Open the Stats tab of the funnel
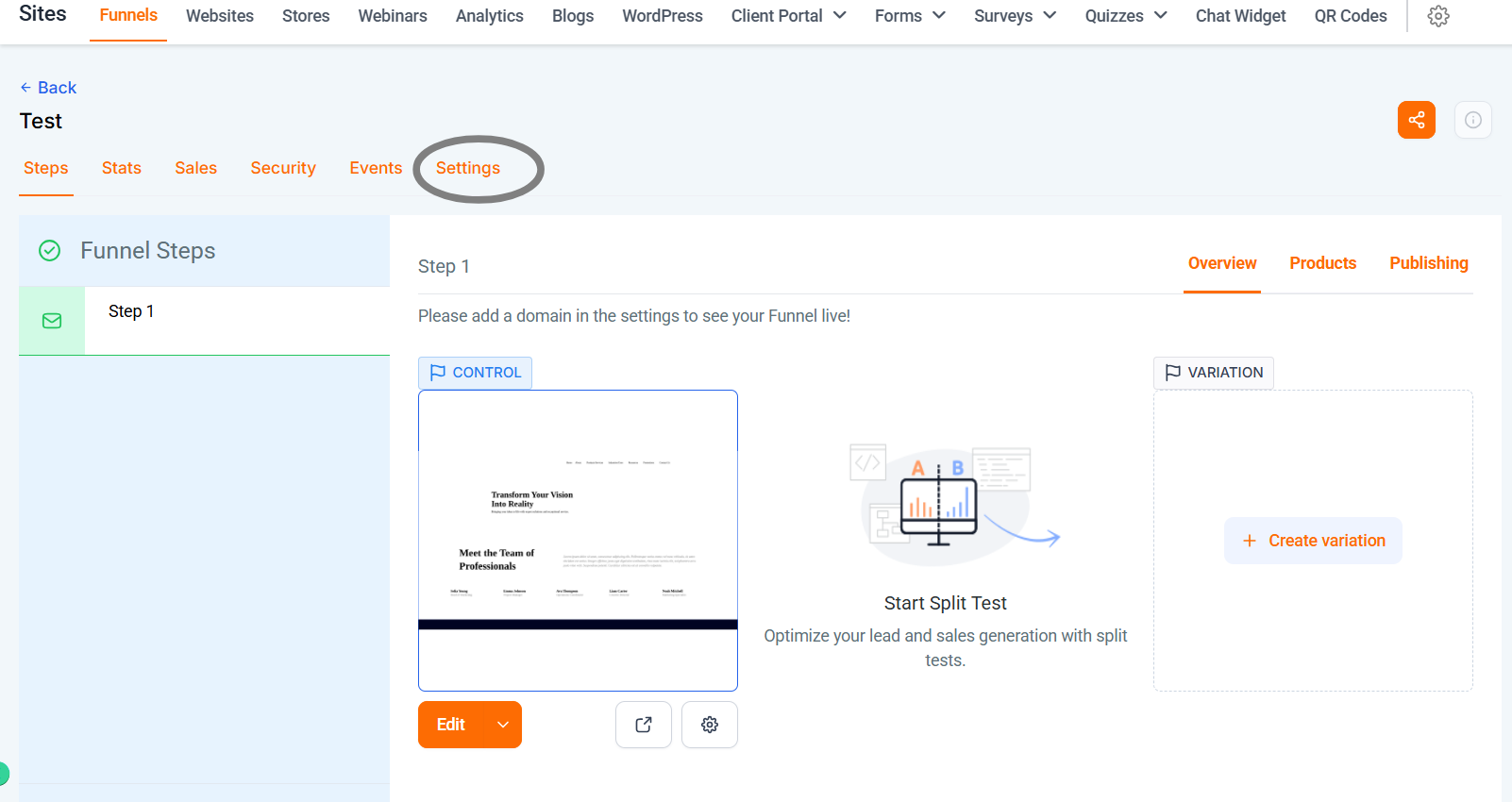The width and height of the screenshot is (1512, 802). click(x=121, y=167)
